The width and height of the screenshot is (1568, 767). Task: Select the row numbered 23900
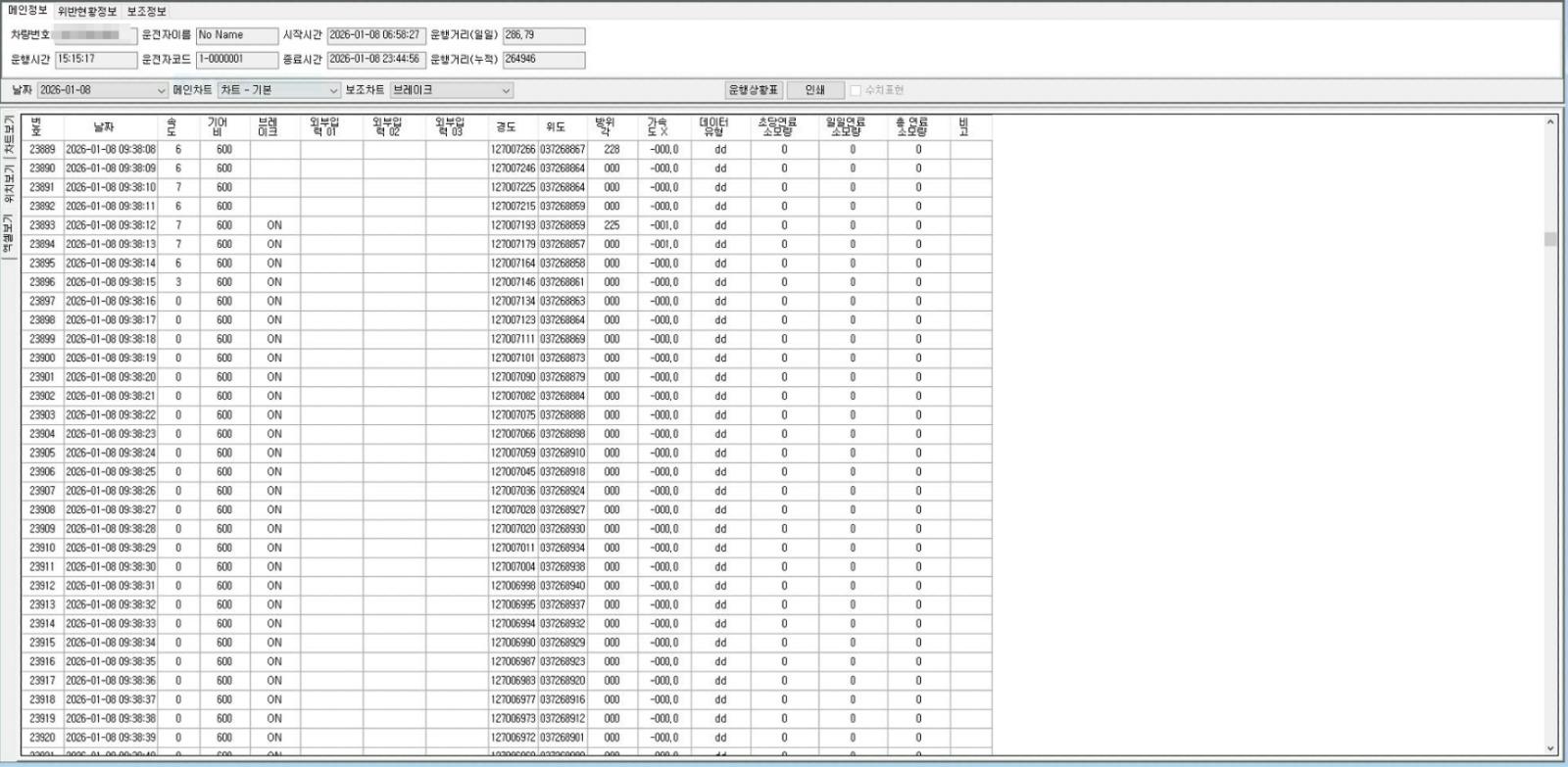pos(42,359)
